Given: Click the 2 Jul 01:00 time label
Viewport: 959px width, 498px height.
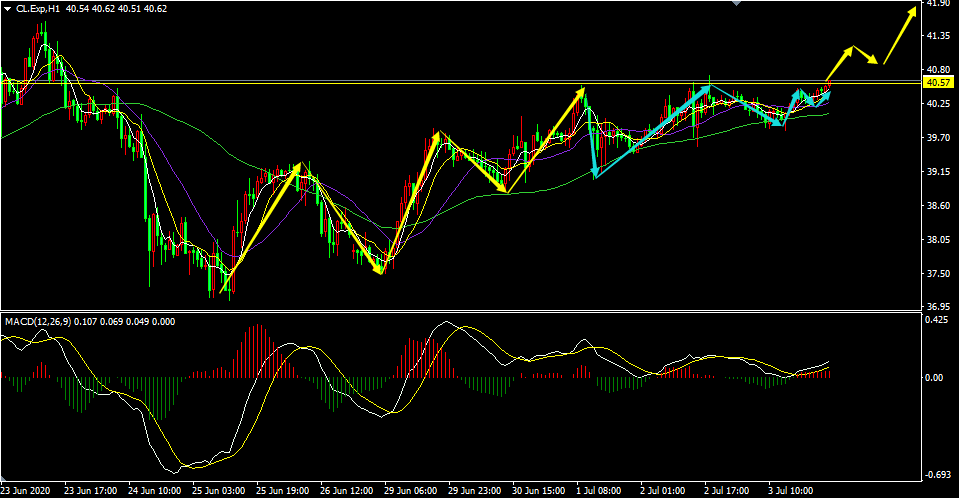Looking at the screenshot, I should [662, 491].
